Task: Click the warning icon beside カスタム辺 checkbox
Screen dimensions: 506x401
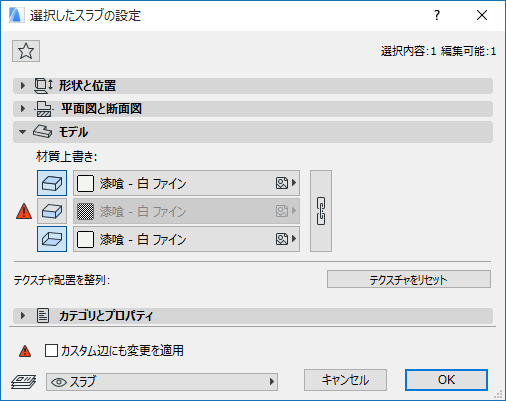Action: click(25, 351)
